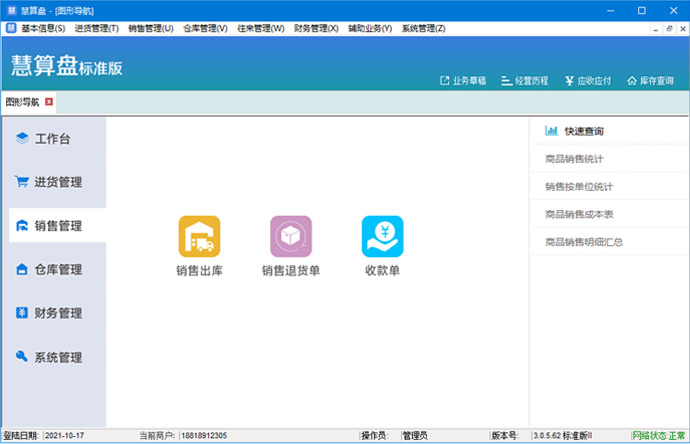The height and width of the screenshot is (444, 690).
Task: Open the 系统管理(Z) menu
Action: 424,28
